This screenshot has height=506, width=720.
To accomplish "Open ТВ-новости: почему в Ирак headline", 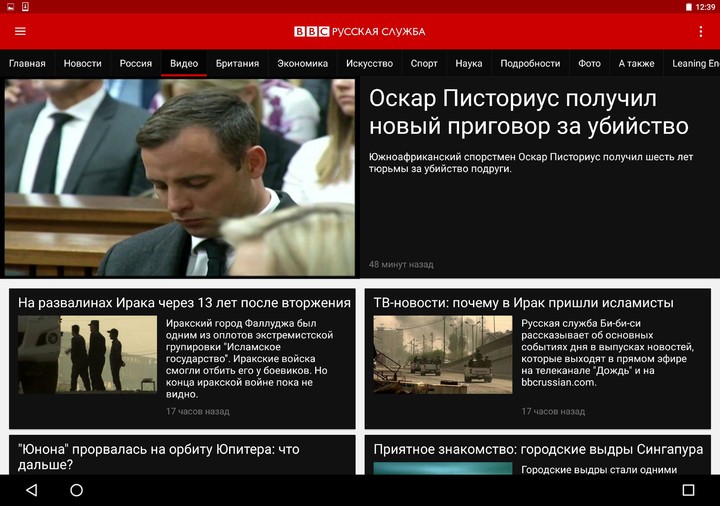I will point(523,303).
